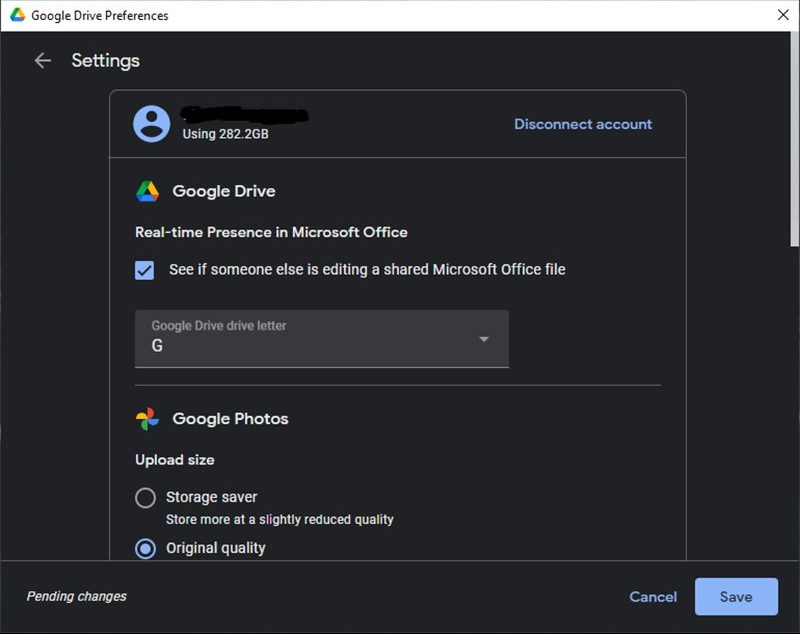Select the Original quality radio button
Screen dimensions: 800x634
pyautogui.click(x=145, y=548)
